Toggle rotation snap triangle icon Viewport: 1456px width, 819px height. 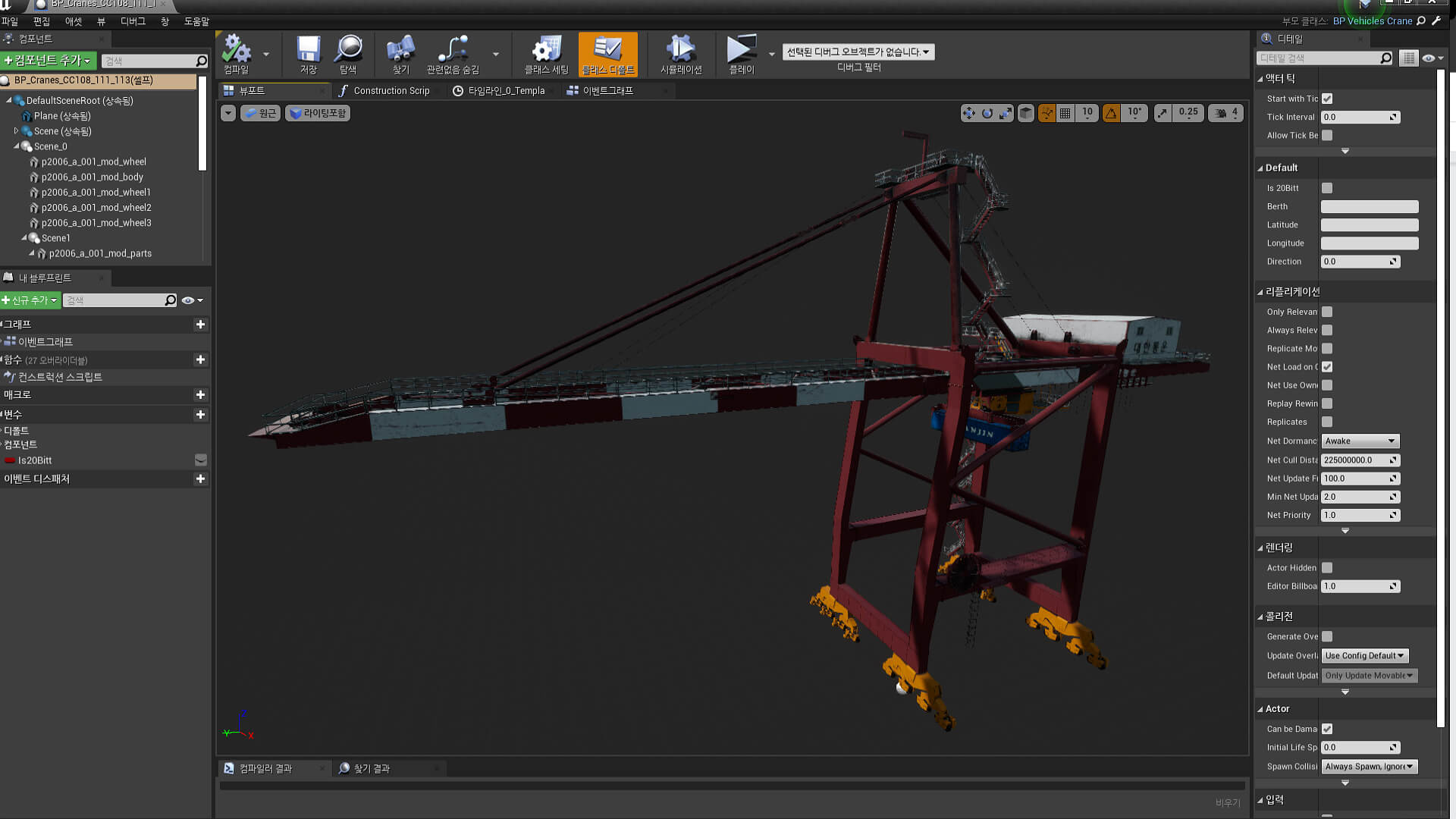pyautogui.click(x=1111, y=113)
